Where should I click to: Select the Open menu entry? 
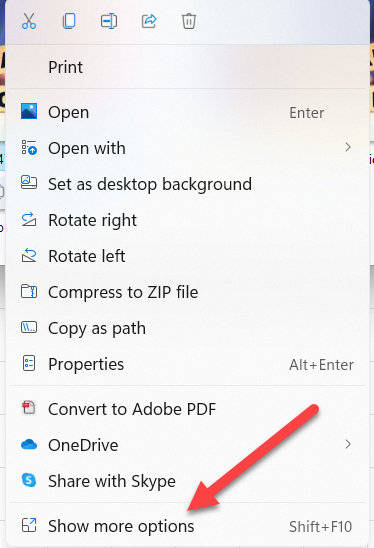(x=187, y=112)
